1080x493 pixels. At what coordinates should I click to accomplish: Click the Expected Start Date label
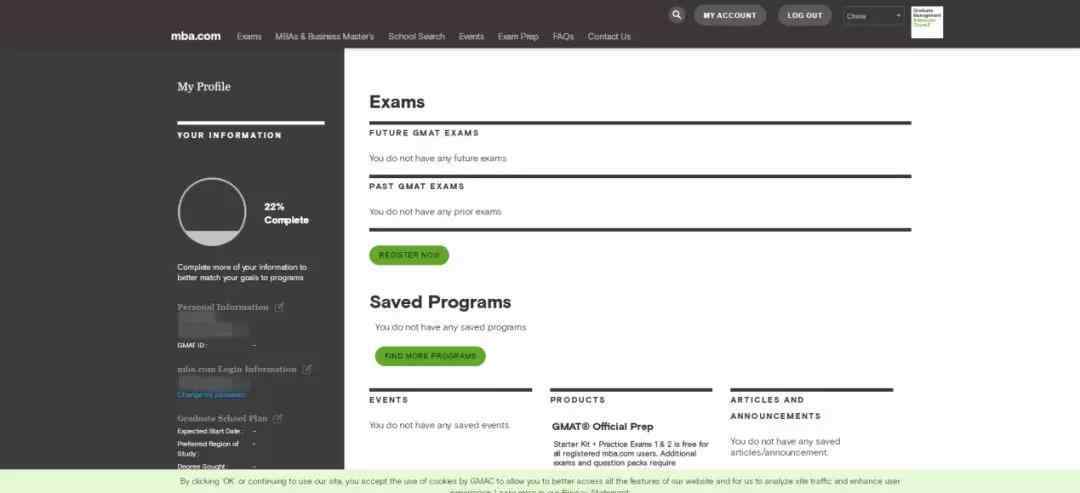(209, 431)
